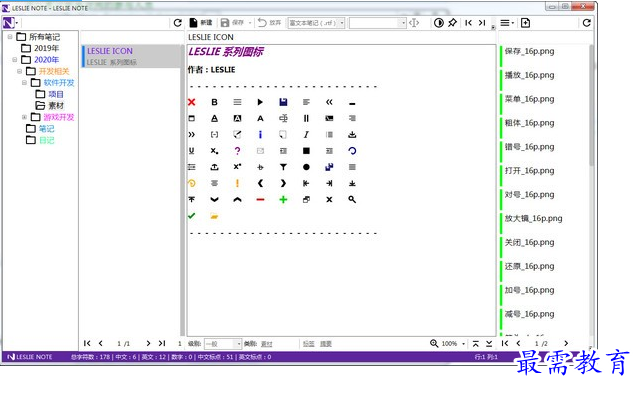The height and width of the screenshot is (394, 638).
Task: Click the filter funnel icon
Action: coord(283,167)
